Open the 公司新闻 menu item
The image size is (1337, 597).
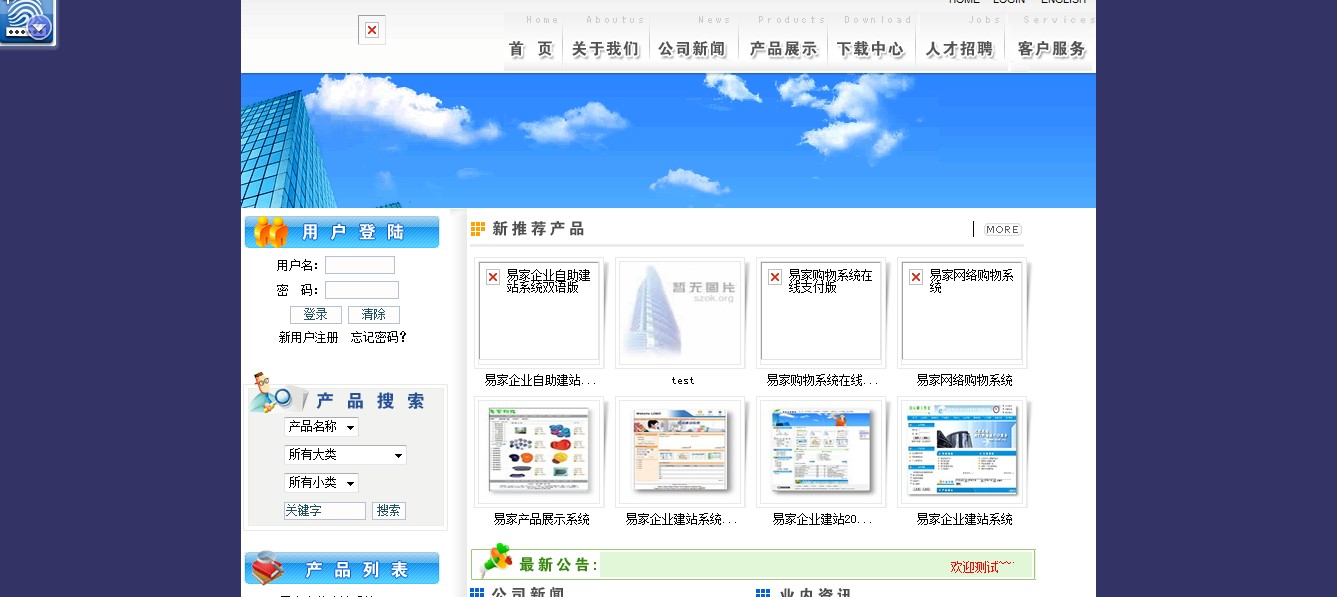point(692,49)
